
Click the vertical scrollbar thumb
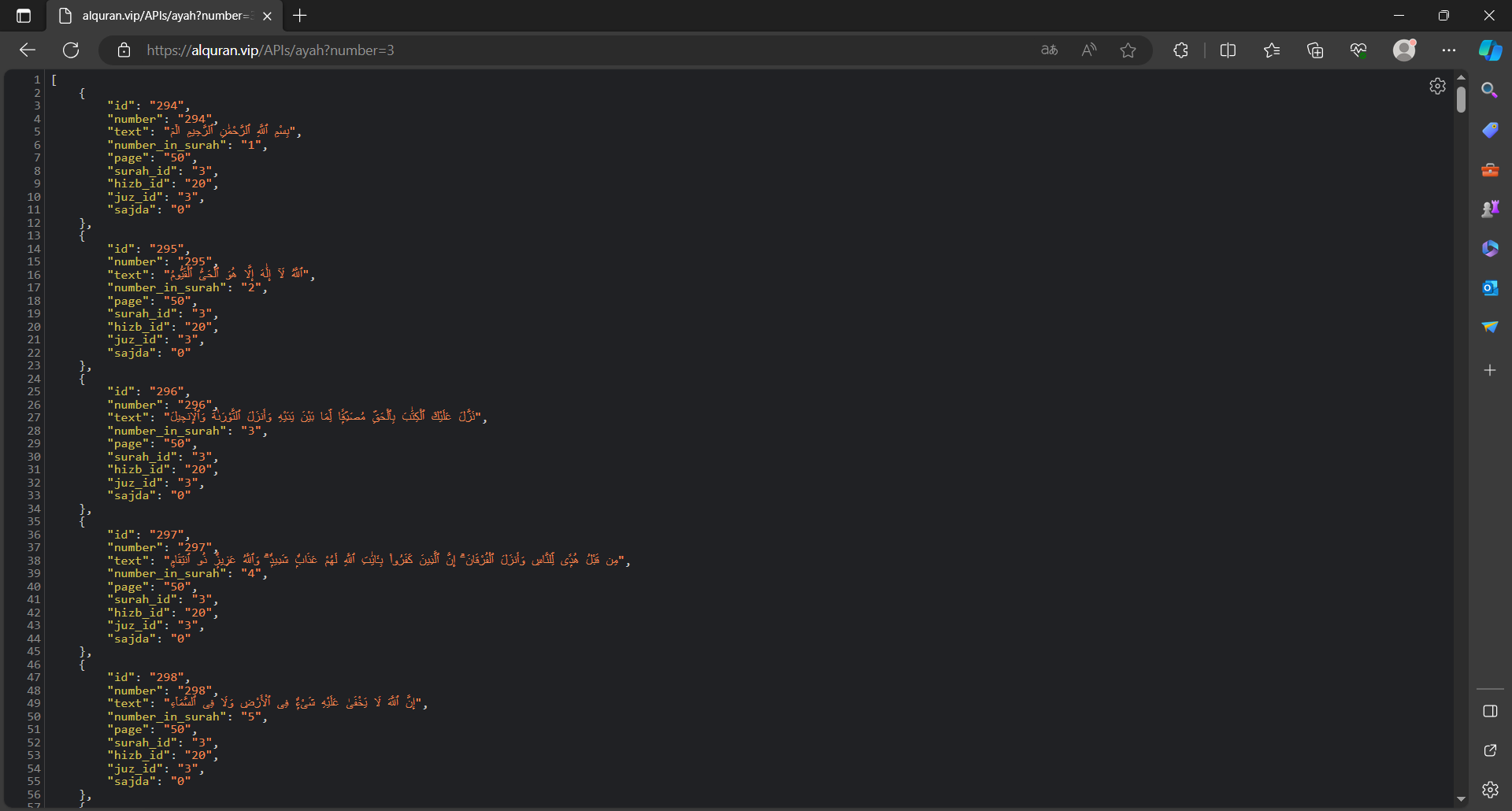(x=1461, y=99)
